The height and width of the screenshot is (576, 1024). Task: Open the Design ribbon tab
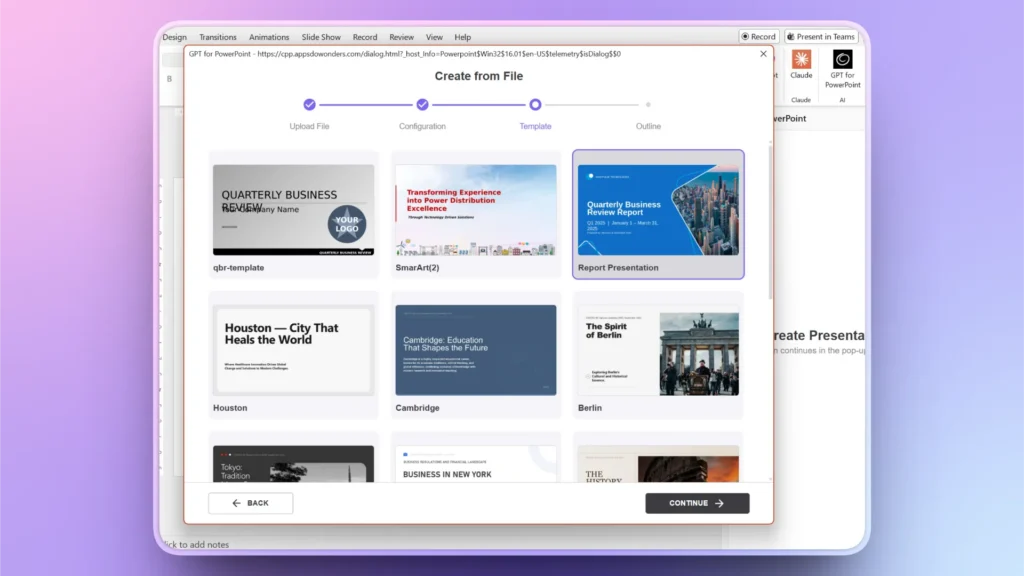point(174,37)
